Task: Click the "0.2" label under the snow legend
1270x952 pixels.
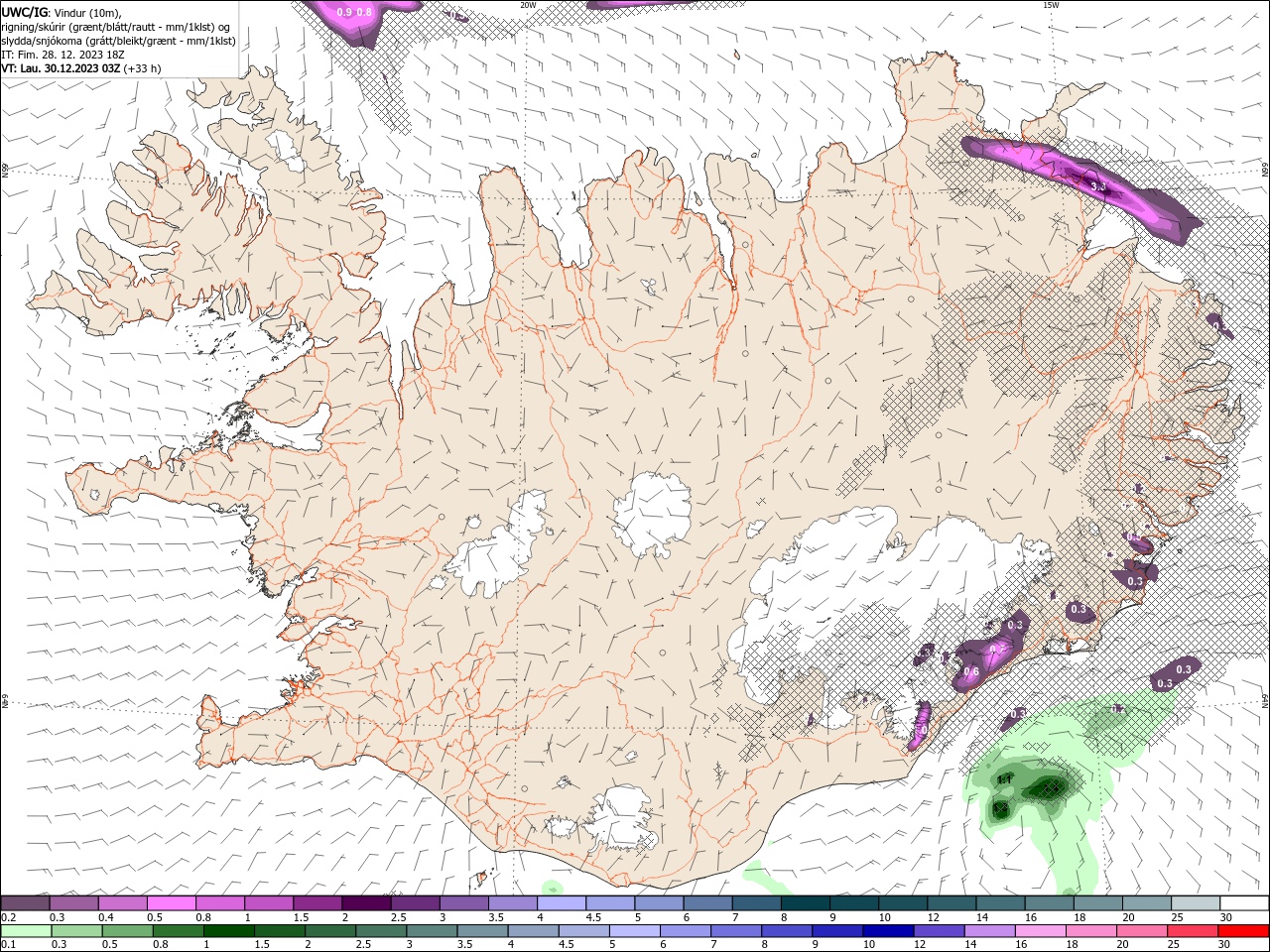Action: point(8,917)
